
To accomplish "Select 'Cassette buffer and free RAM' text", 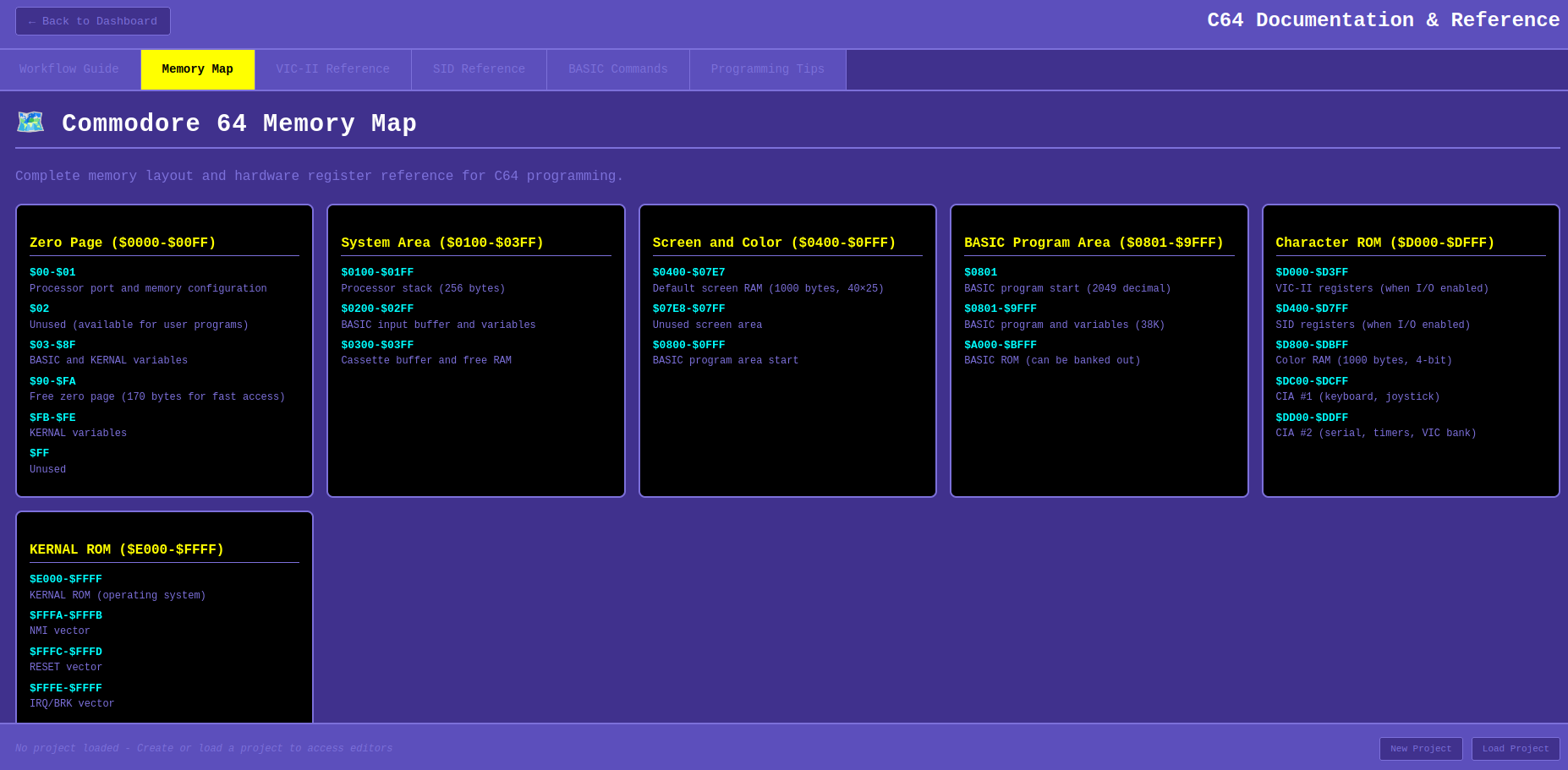I will coord(426,361).
